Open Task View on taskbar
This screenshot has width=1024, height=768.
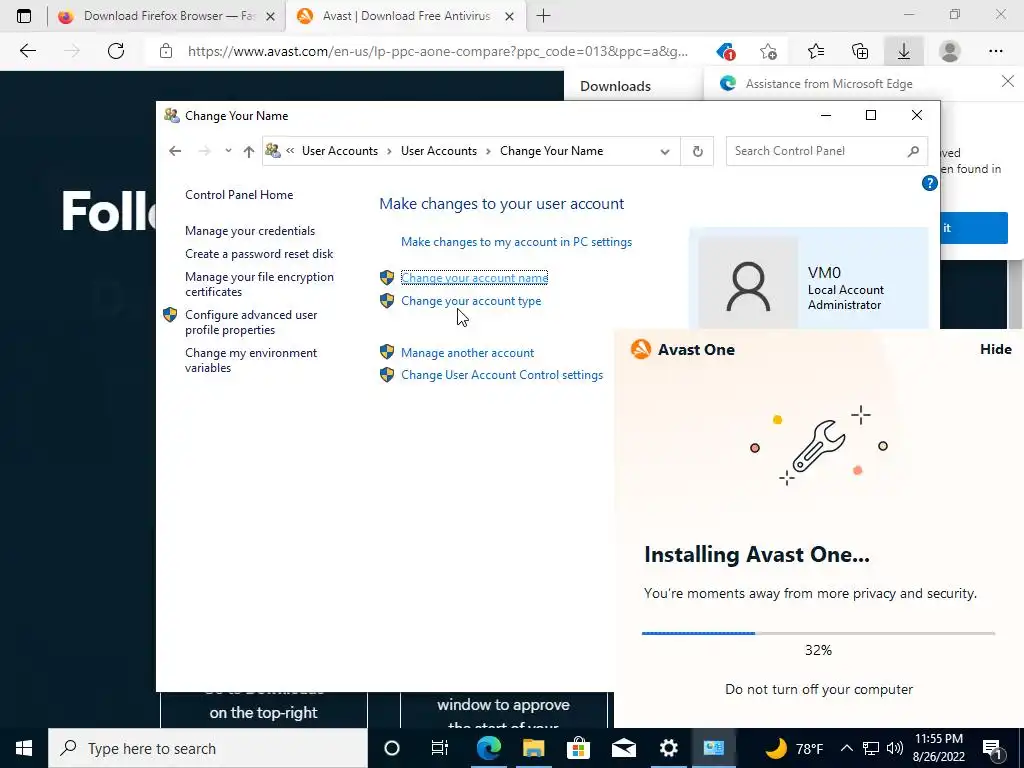coord(440,748)
